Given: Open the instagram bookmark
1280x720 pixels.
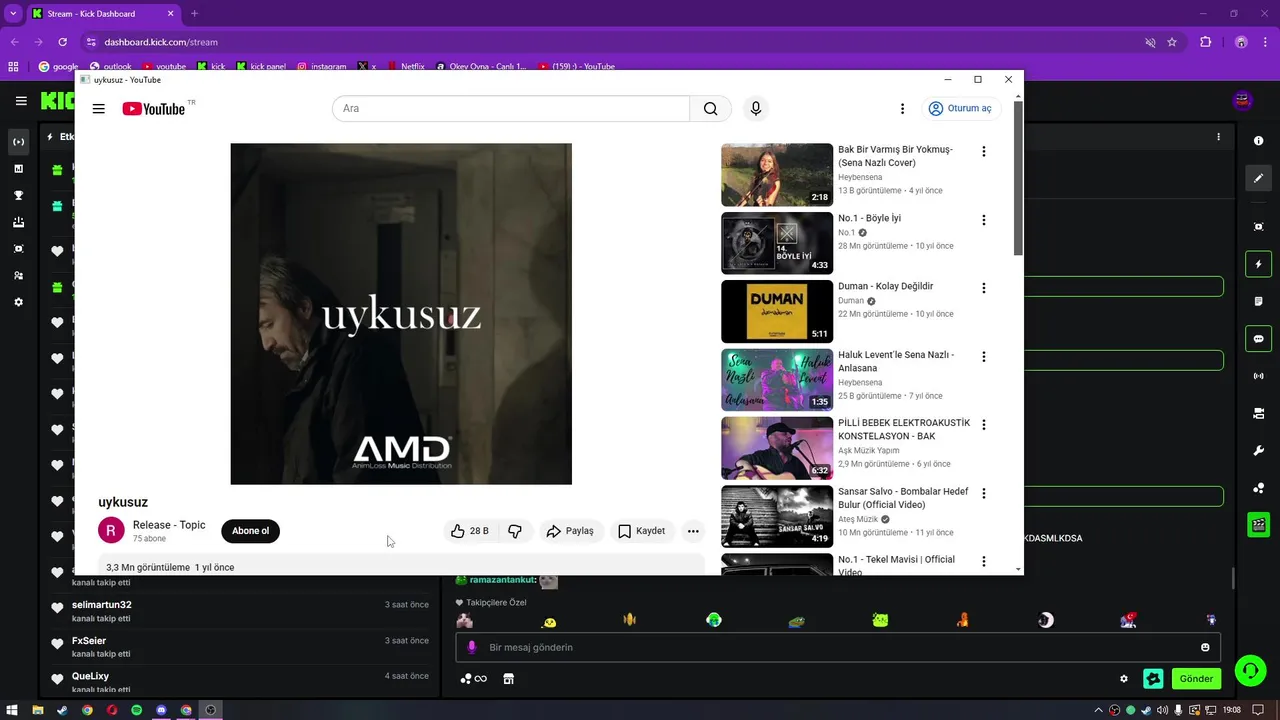Looking at the screenshot, I should point(321,66).
